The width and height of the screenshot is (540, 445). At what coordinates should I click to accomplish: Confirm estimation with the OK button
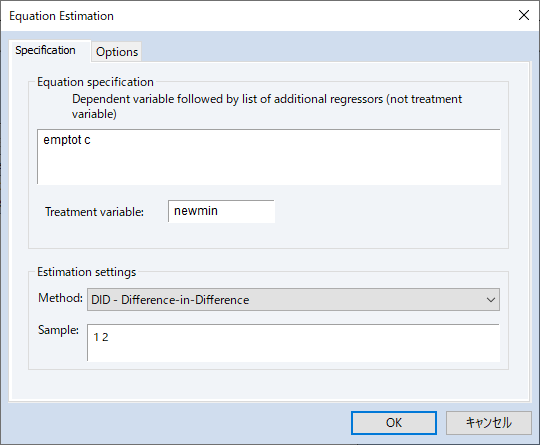[x=394, y=423]
